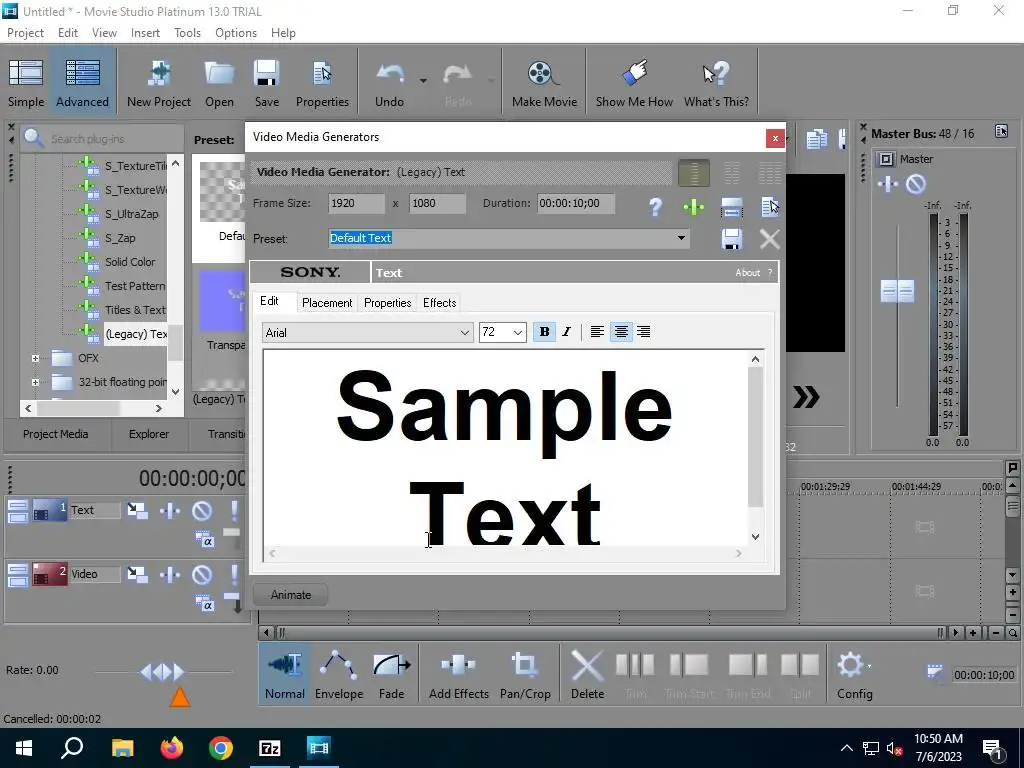Adjust the Master Bus volume fader

897,291
